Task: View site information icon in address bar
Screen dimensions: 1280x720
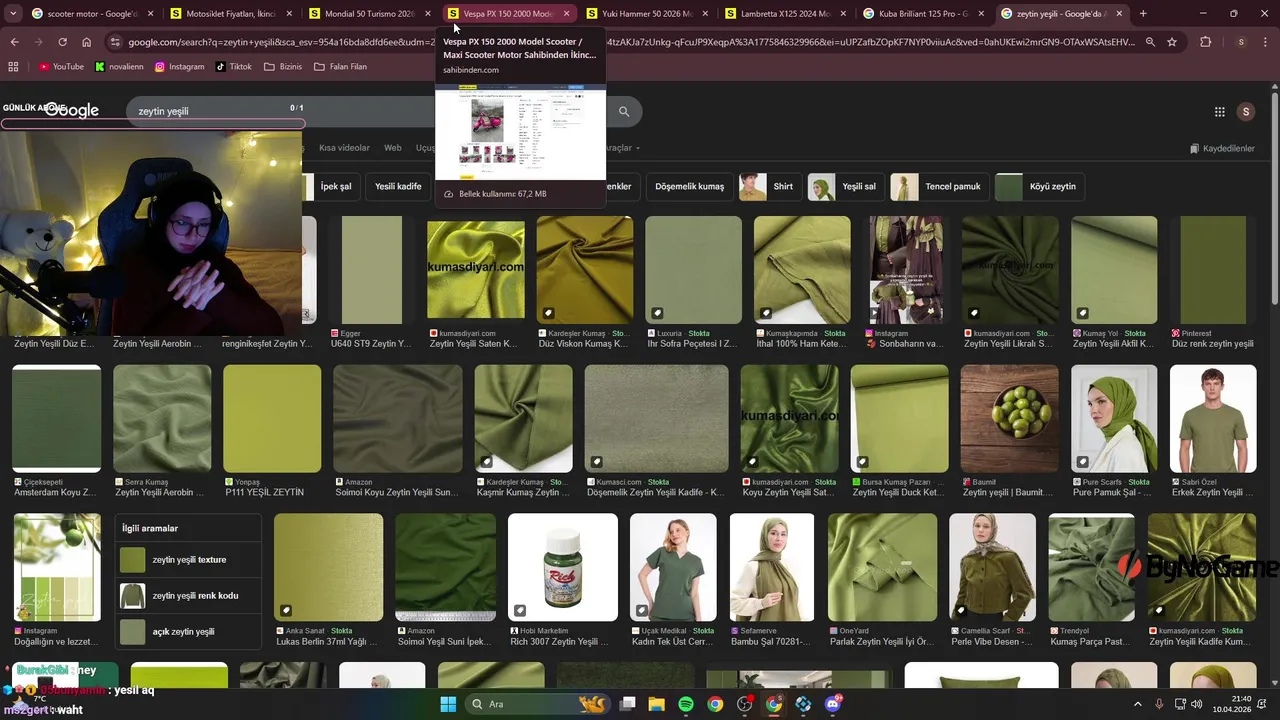Action: (x=116, y=42)
